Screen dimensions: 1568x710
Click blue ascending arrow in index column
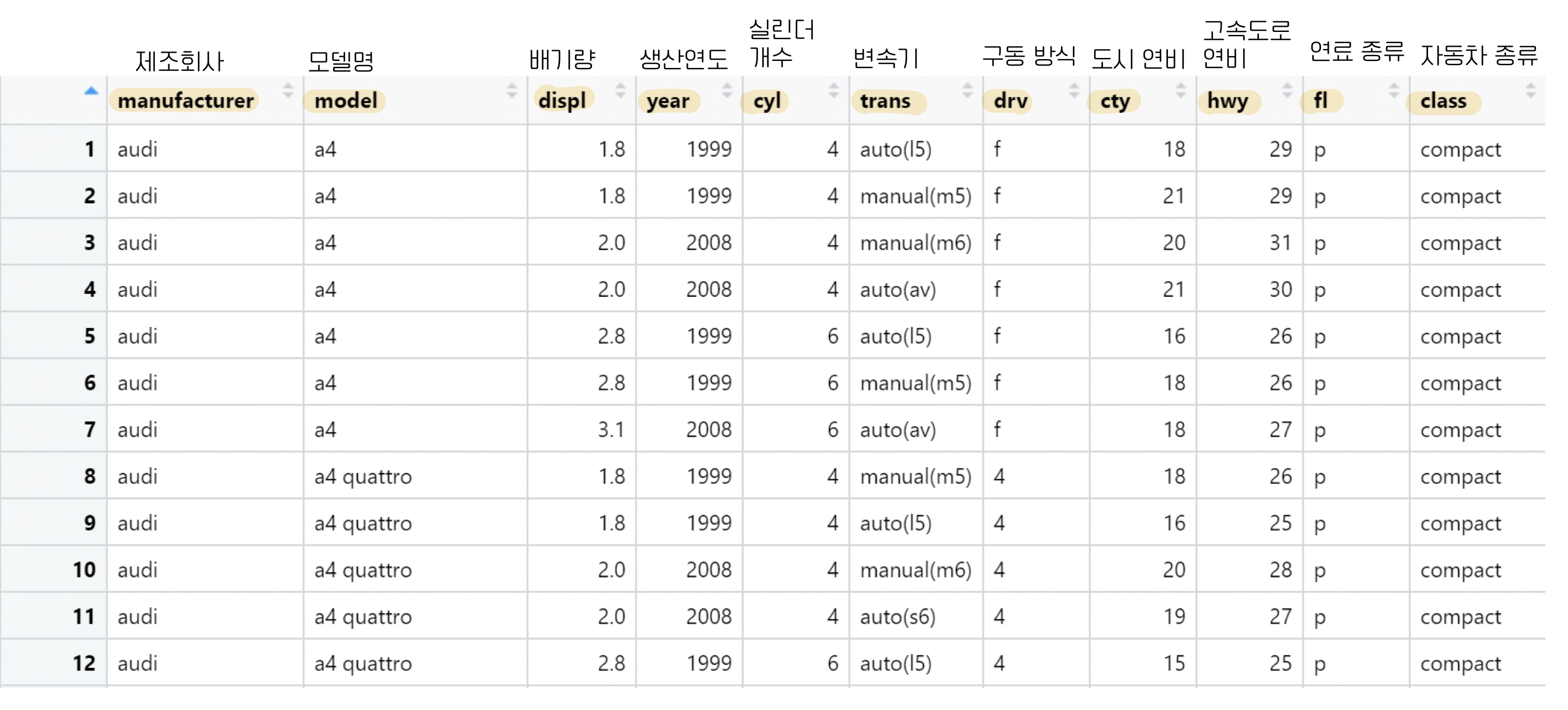[x=92, y=92]
